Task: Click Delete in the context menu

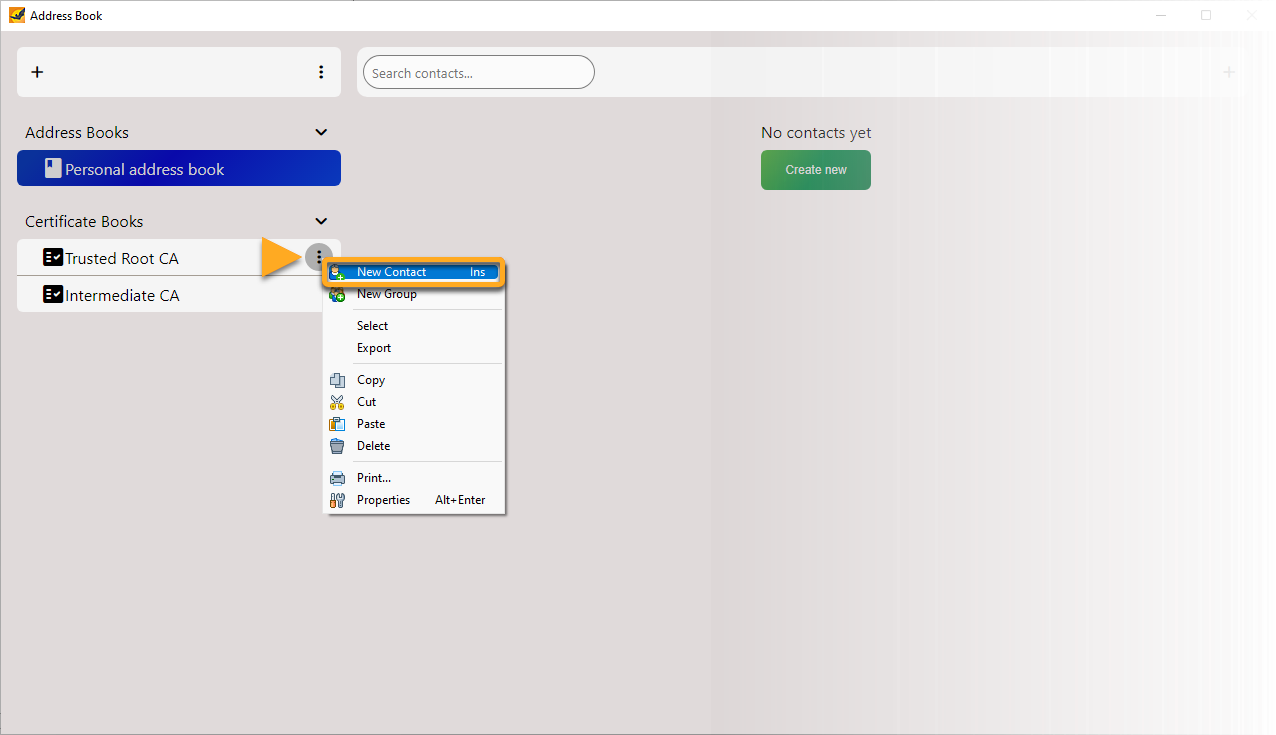Action: coord(373,446)
